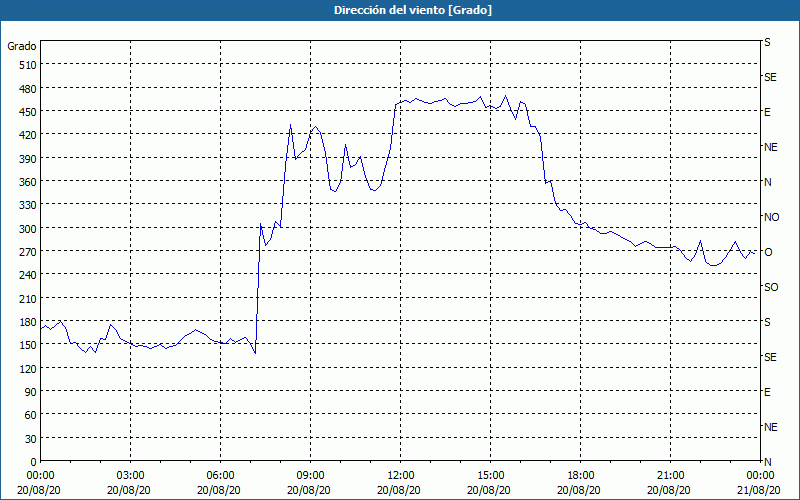Click the 390 degree axis label
The height and width of the screenshot is (500, 800).
click(28, 159)
